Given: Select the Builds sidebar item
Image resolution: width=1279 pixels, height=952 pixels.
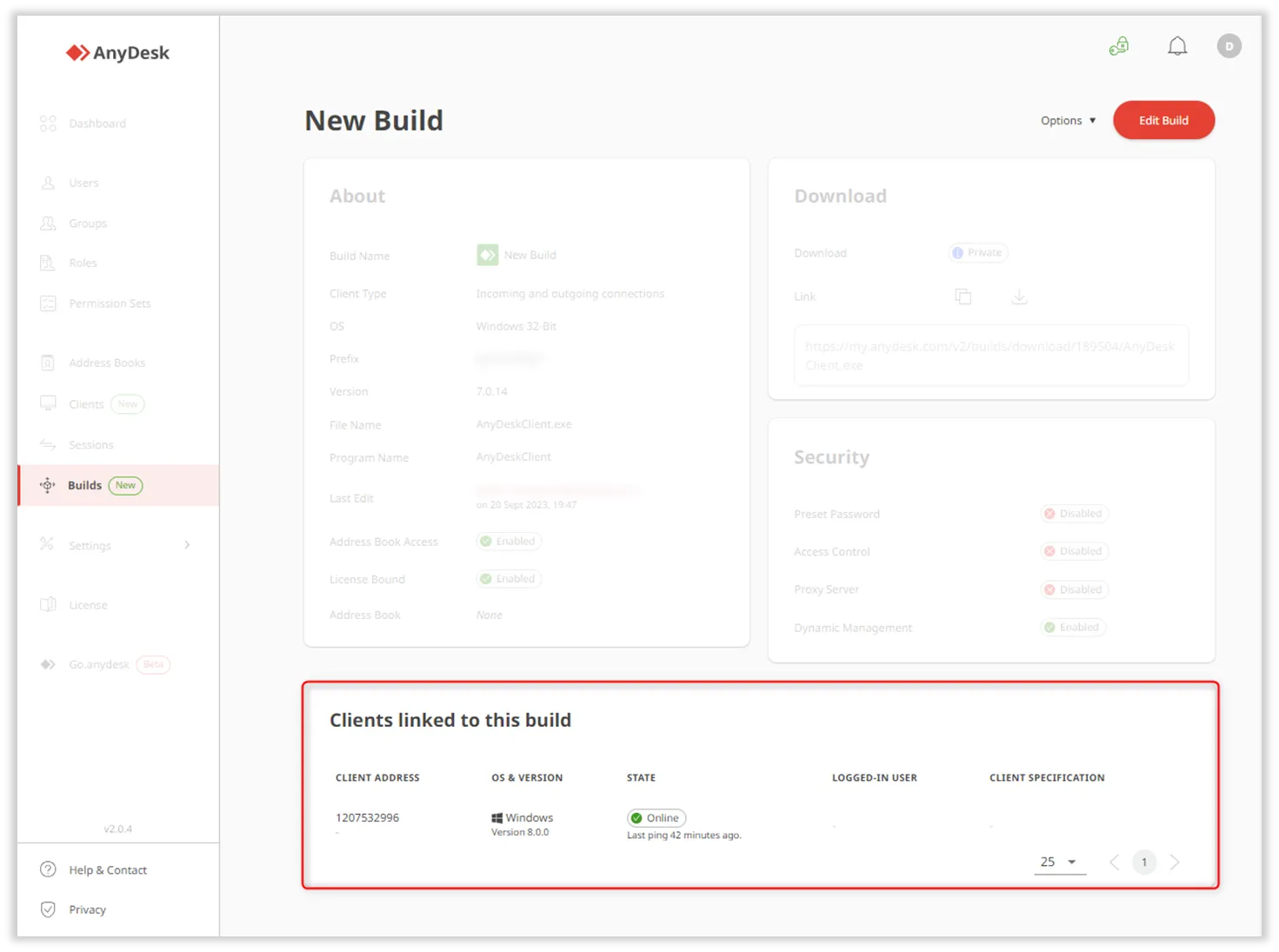Looking at the screenshot, I should pyautogui.click(x=85, y=485).
